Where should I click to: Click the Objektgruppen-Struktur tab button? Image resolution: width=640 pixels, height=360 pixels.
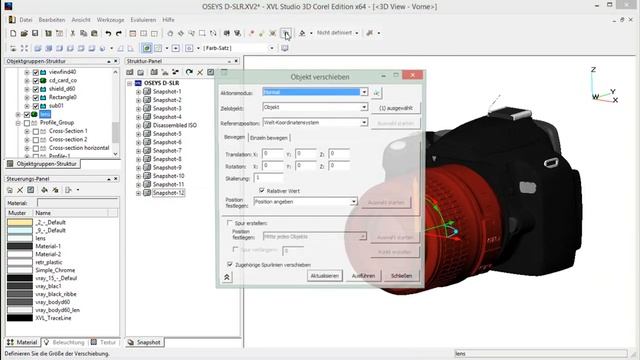pyautogui.click(x=42, y=164)
